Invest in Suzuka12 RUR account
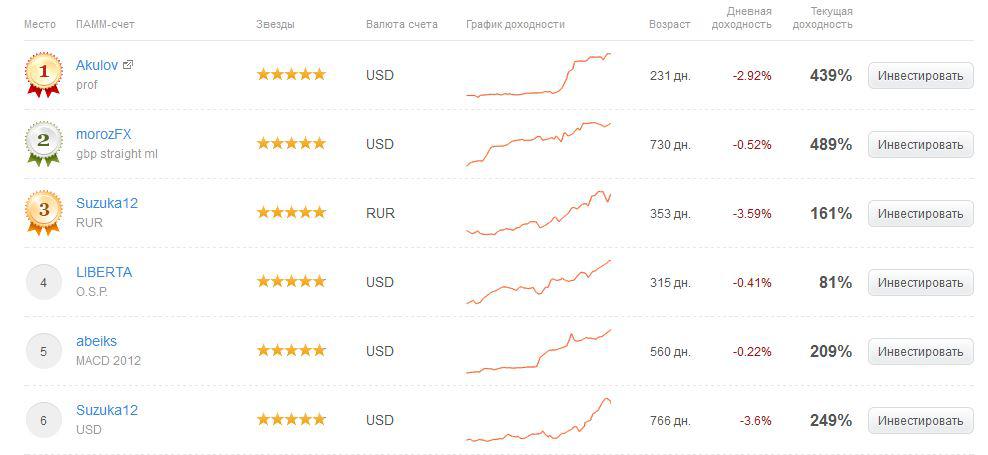The width and height of the screenshot is (988, 455). [x=921, y=214]
